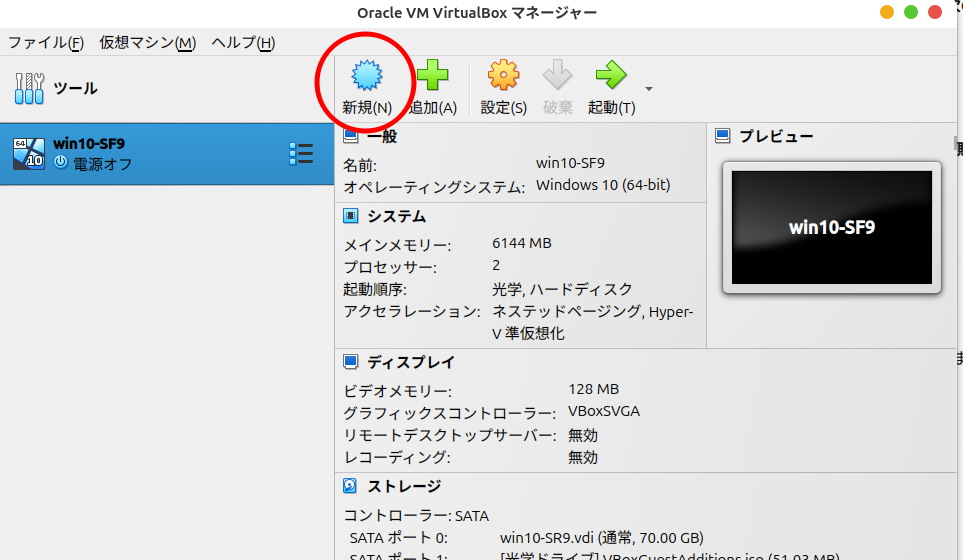Start the VM with 起動 arrow icon
This screenshot has width=963, height=560.
coord(610,76)
